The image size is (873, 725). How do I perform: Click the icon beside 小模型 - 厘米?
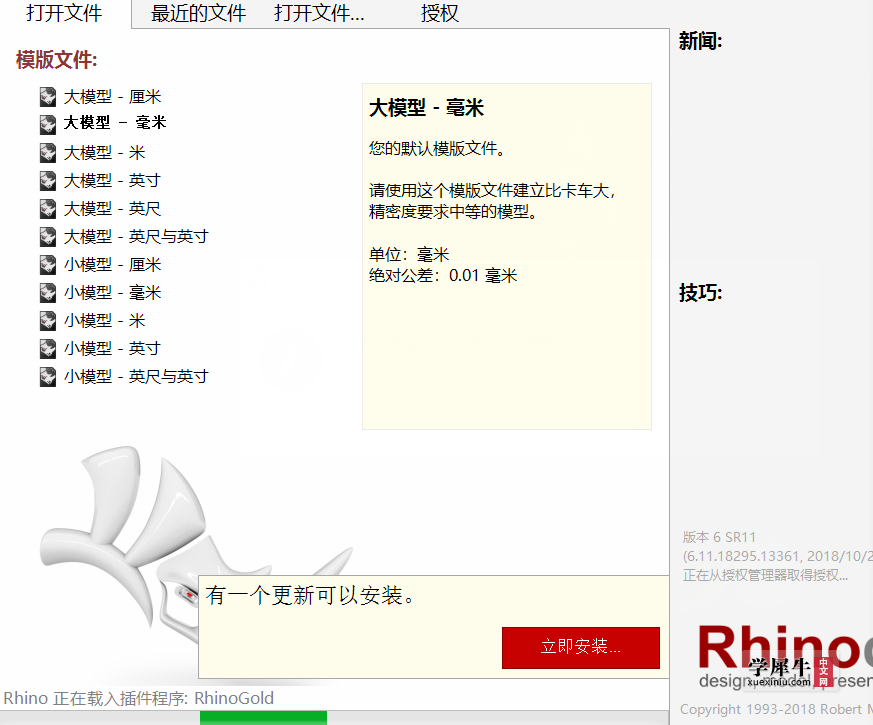pos(48,264)
